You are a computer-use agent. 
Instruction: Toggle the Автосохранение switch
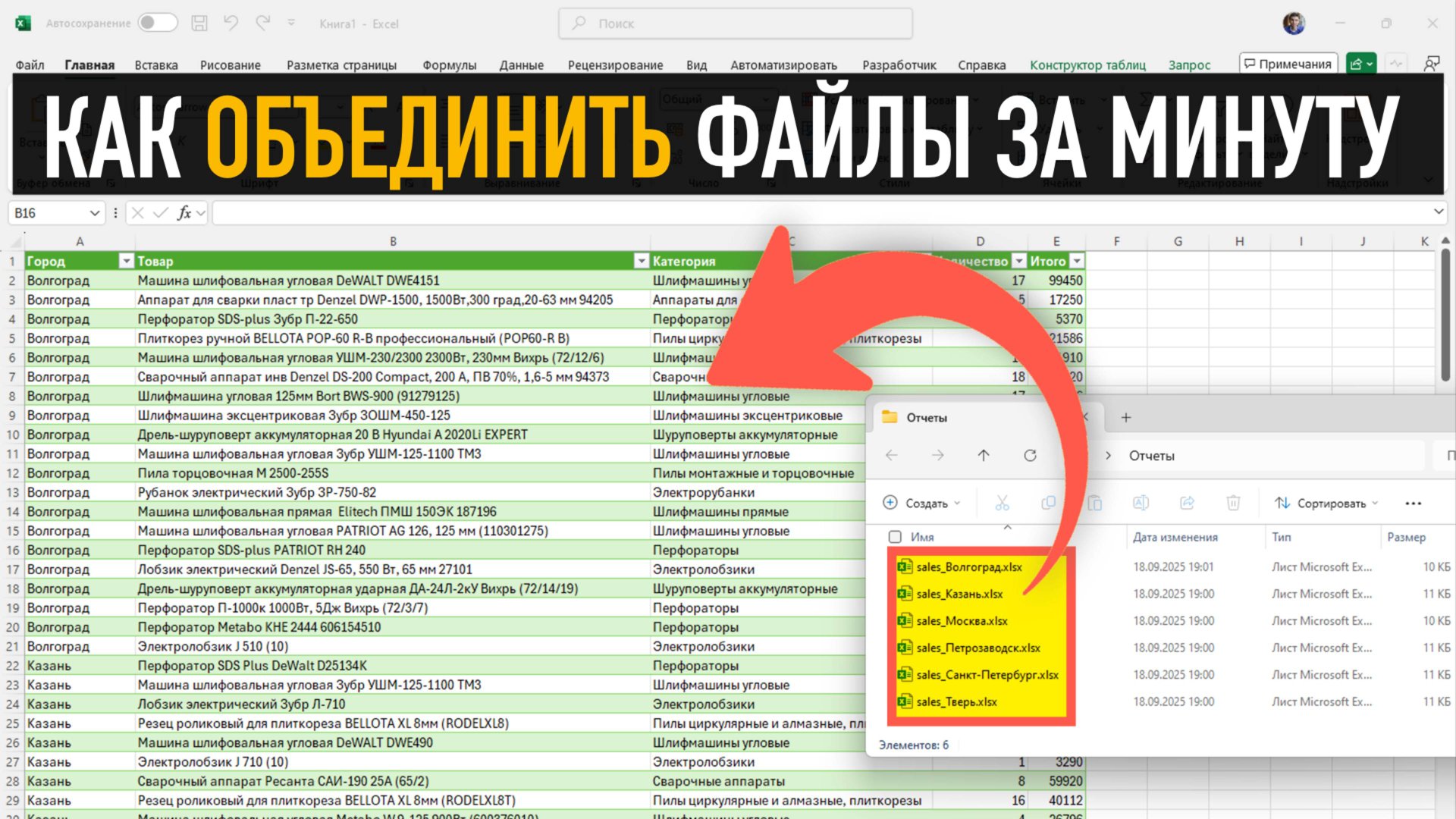pos(157,23)
